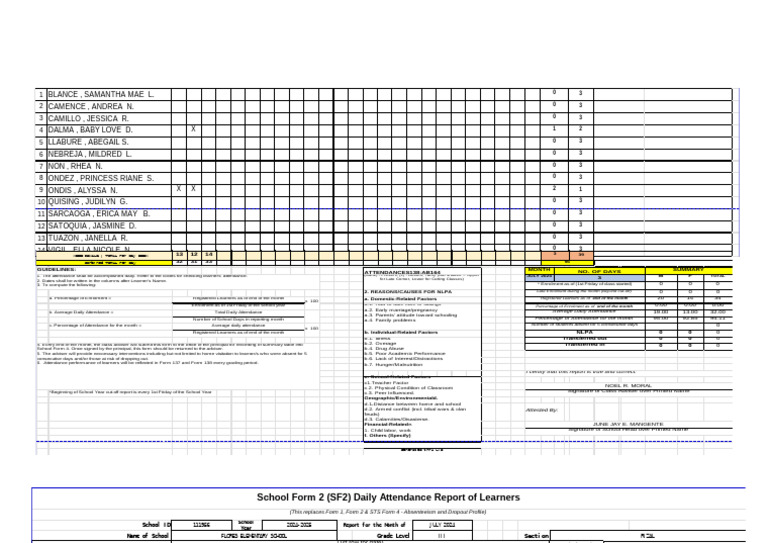Click the Report for the Month value
Viewport: 768px width, 543px height.
tap(442, 524)
